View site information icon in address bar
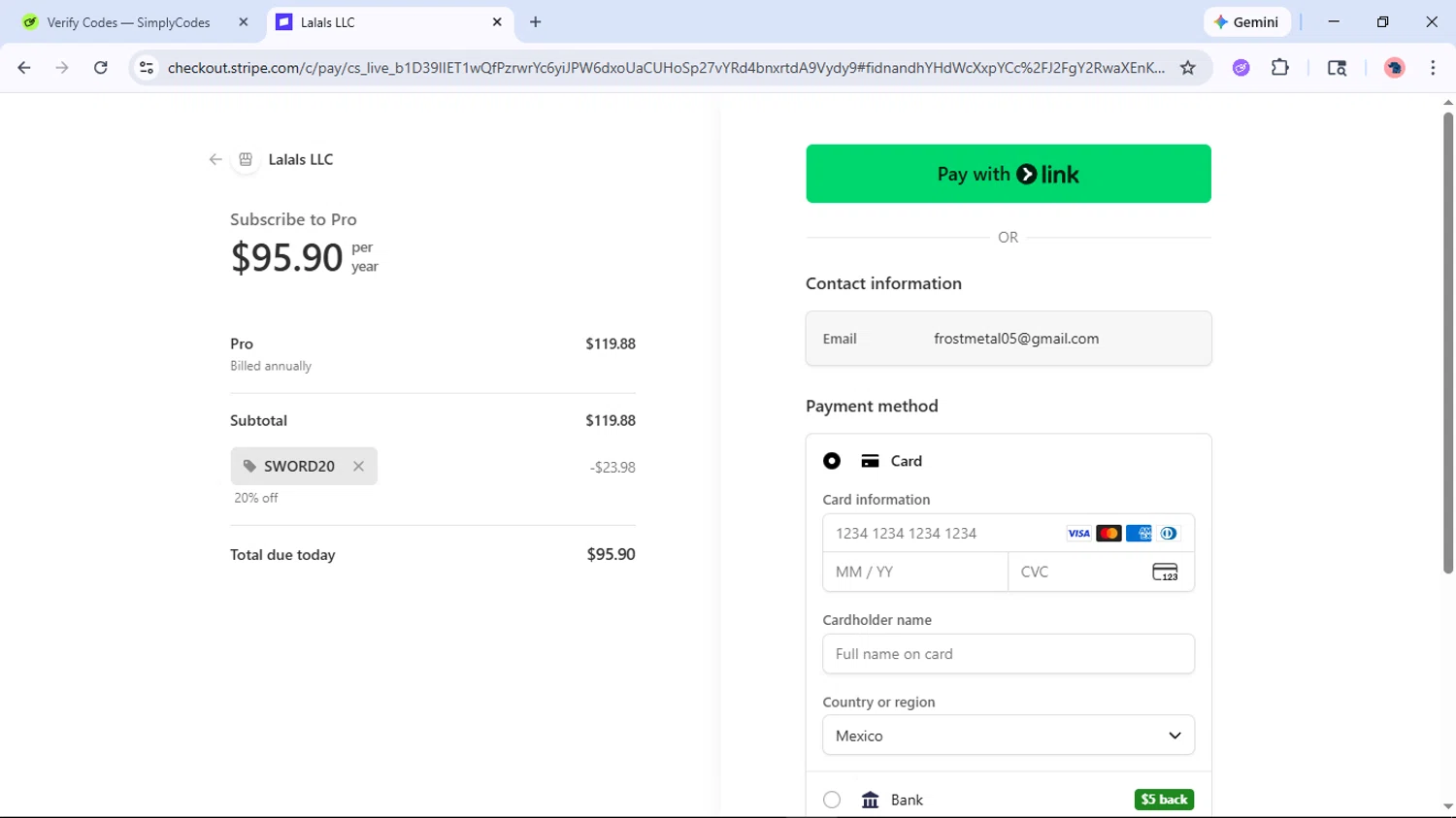Image resolution: width=1456 pixels, height=818 pixels. click(x=147, y=68)
